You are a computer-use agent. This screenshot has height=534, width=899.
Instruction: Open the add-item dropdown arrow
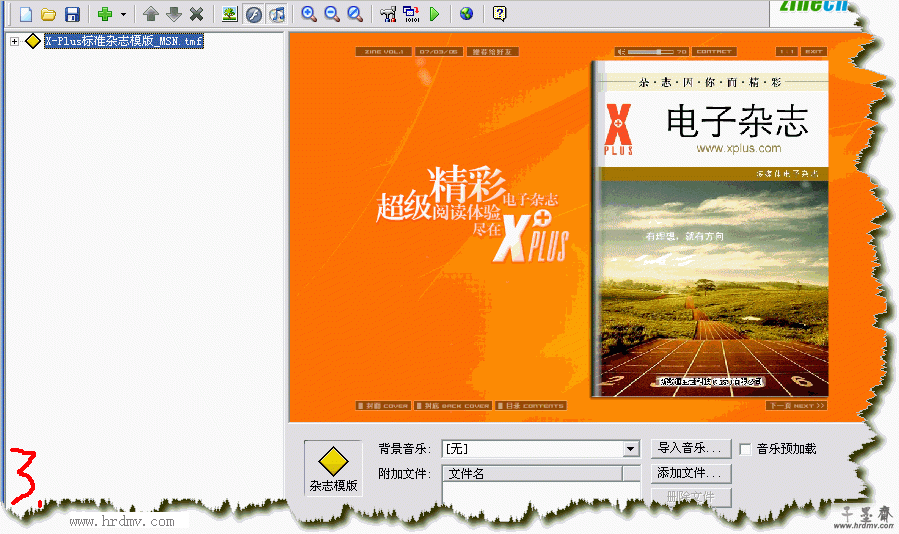pos(123,14)
